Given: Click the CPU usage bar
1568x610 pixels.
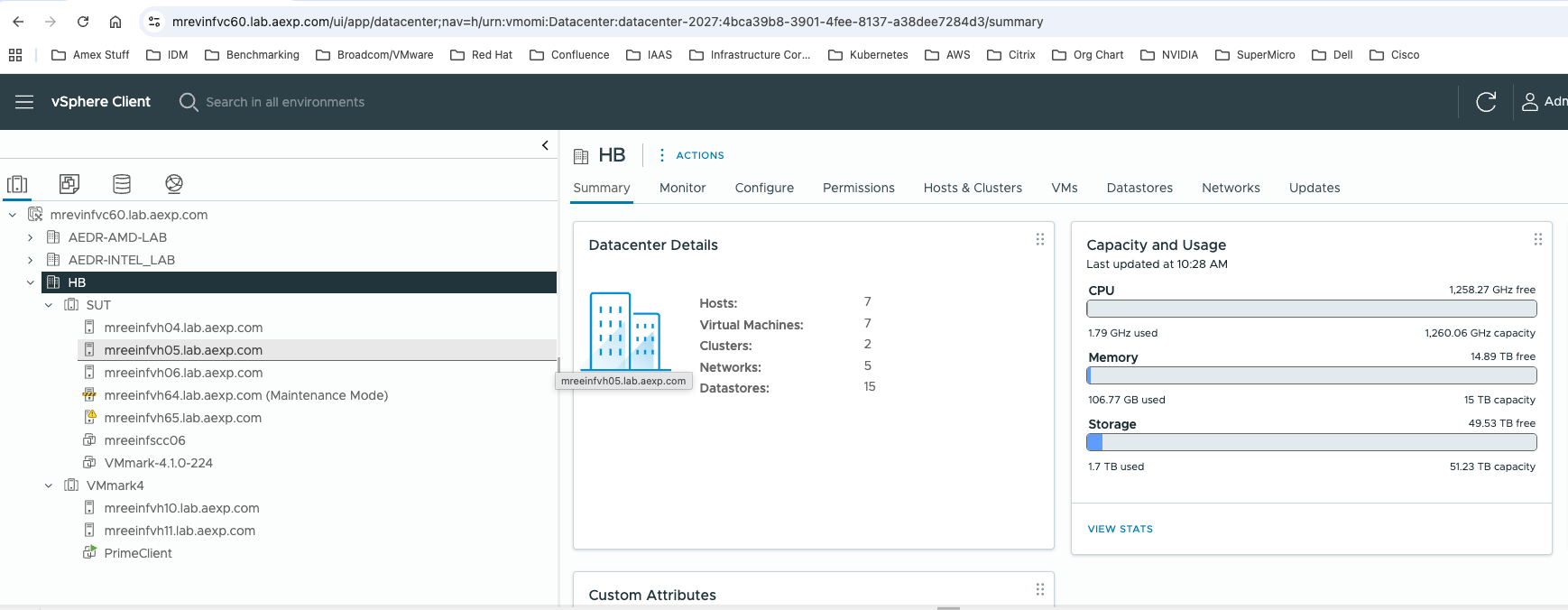Looking at the screenshot, I should pos(1312,309).
